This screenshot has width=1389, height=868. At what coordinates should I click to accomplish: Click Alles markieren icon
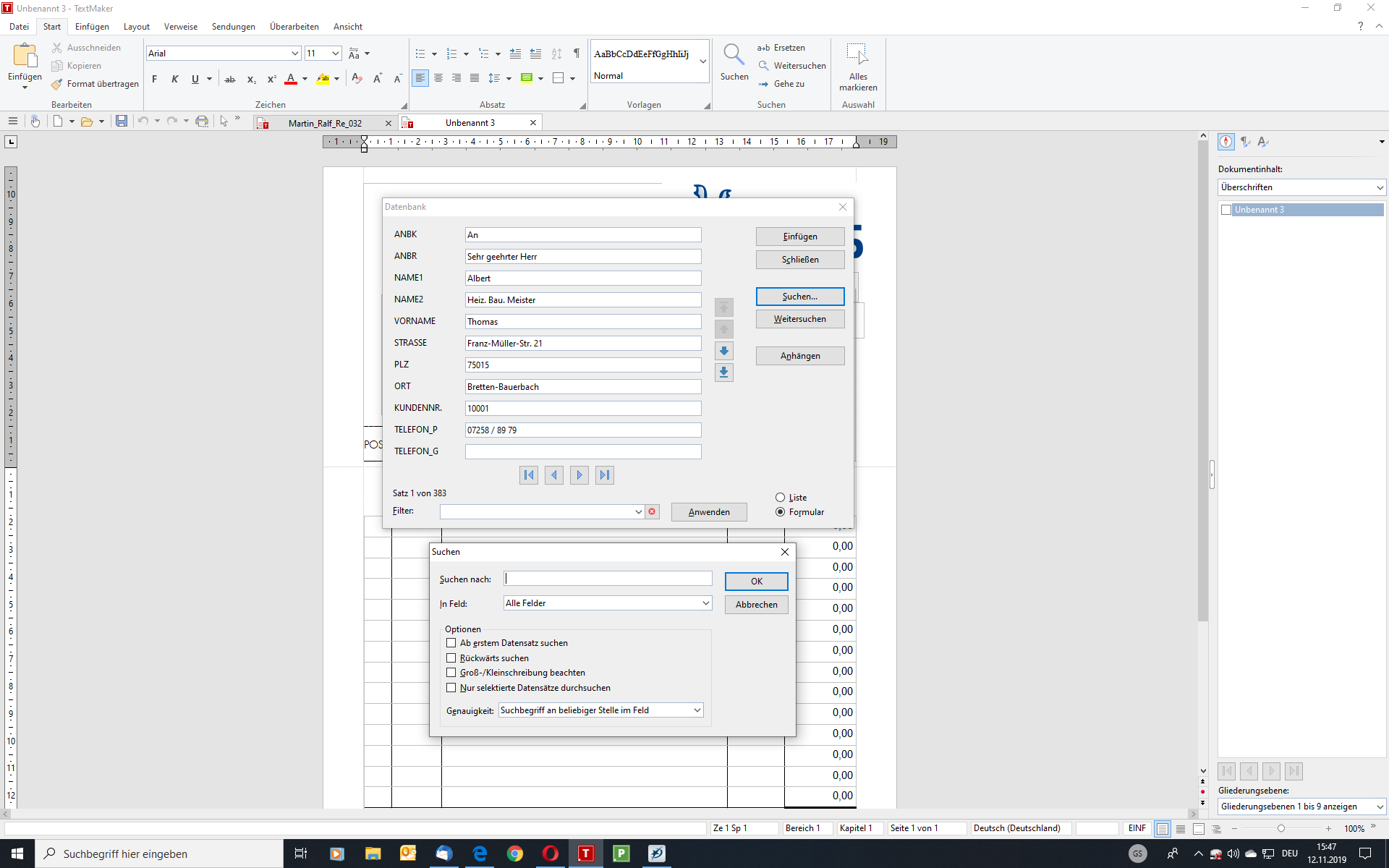click(857, 55)
